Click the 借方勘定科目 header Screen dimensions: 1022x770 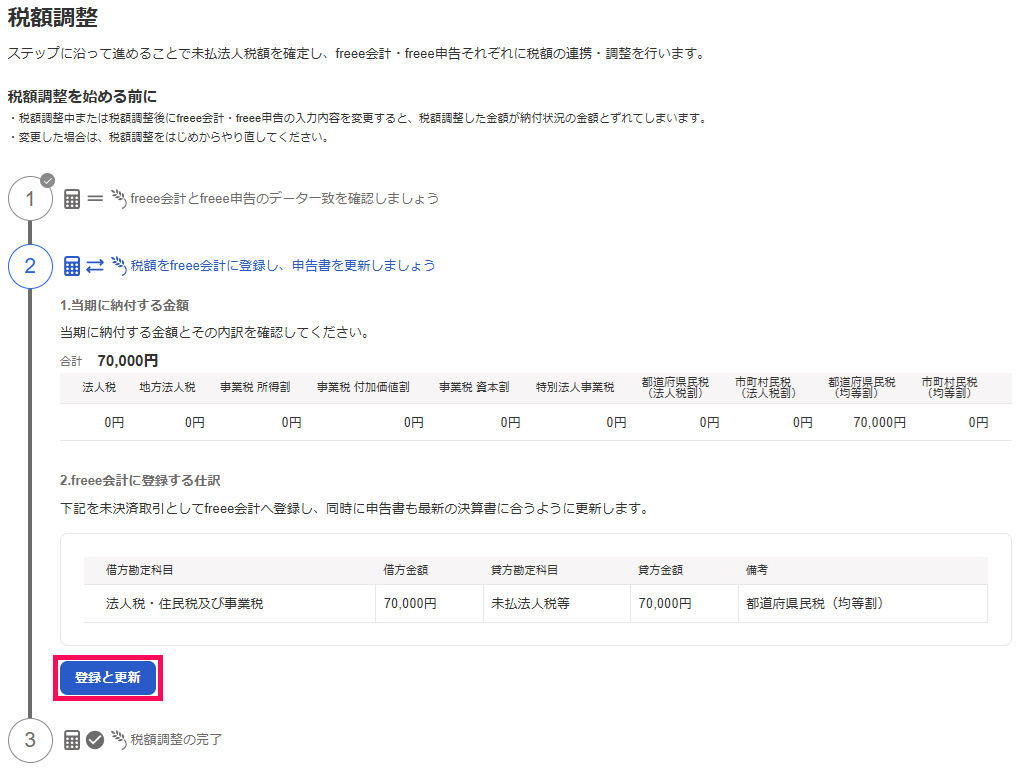pos(139,570)
